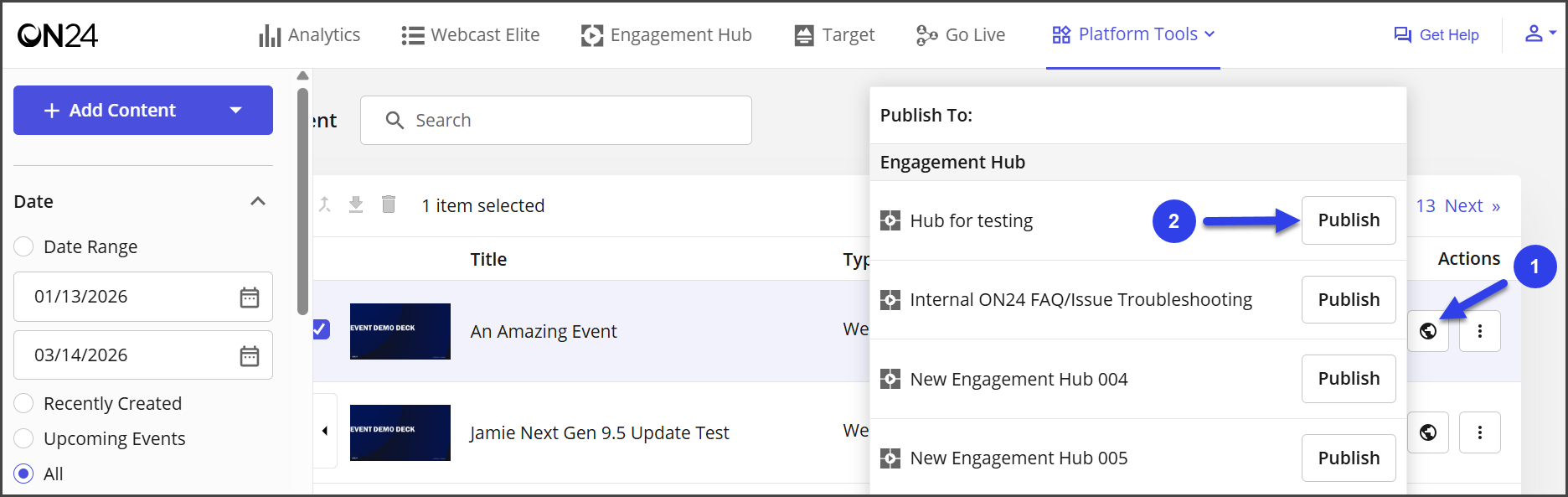This screenshot has height=497, width=1568.
Task: Open more actions for Jamie Next Gen row
Action: tap(1480, 432)
